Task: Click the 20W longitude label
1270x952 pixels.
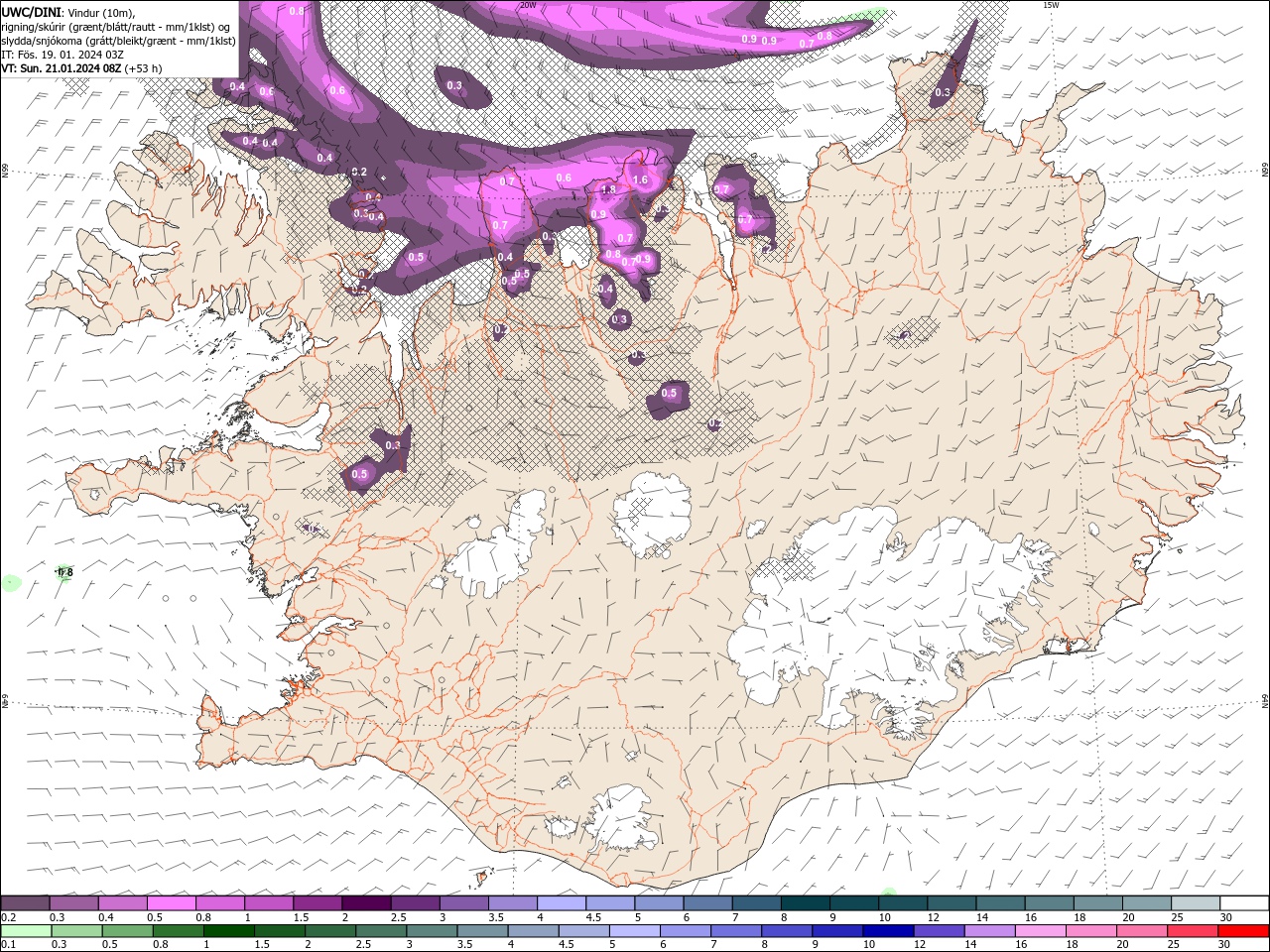Action: pyautogui.click(x=528, y=5)
